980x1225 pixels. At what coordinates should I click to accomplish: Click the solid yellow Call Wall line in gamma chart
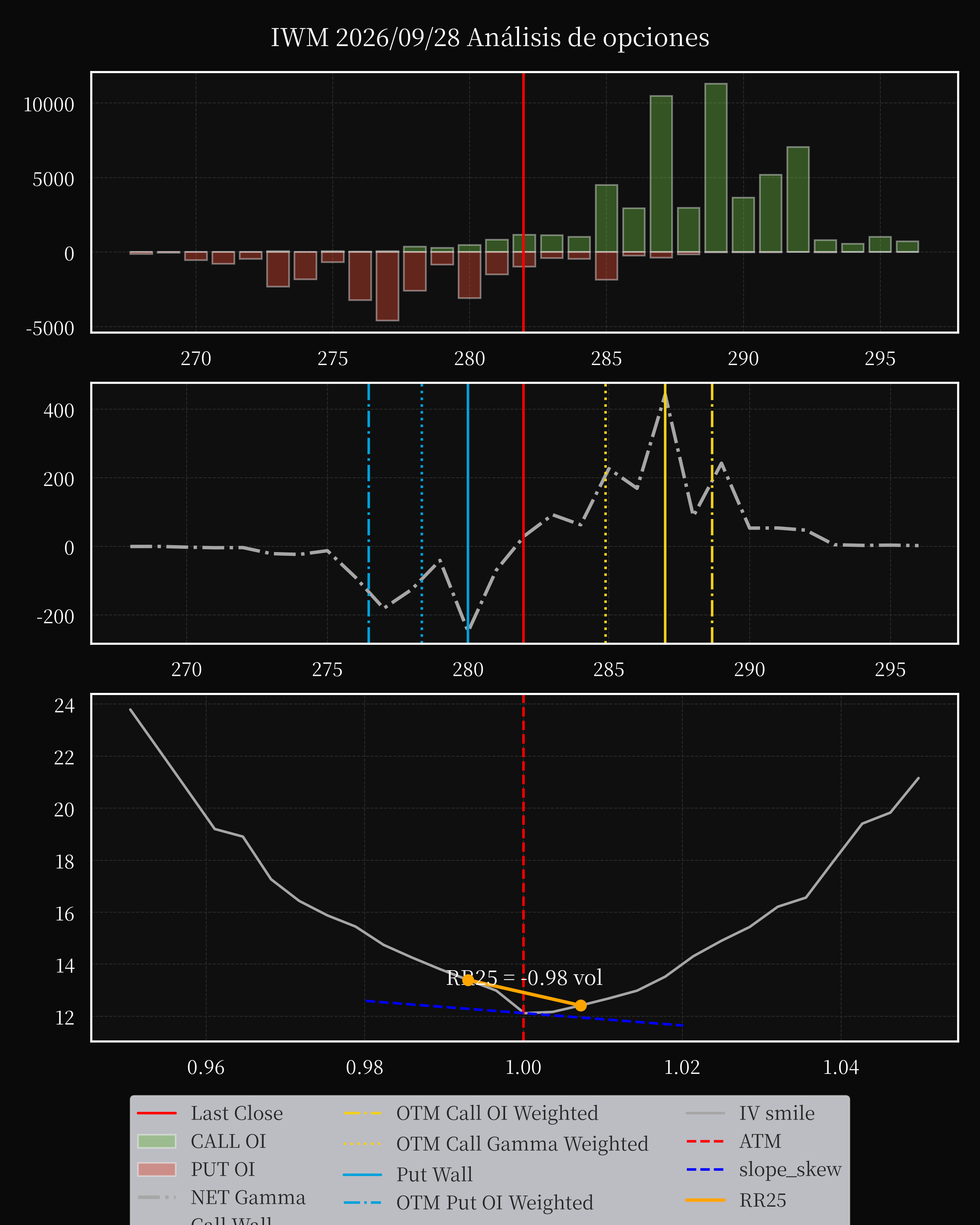665,513
